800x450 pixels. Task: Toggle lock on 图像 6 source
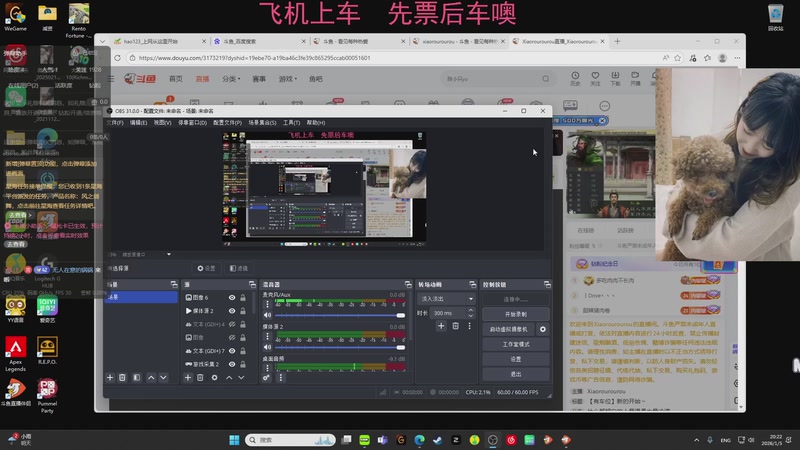[243, 297]
